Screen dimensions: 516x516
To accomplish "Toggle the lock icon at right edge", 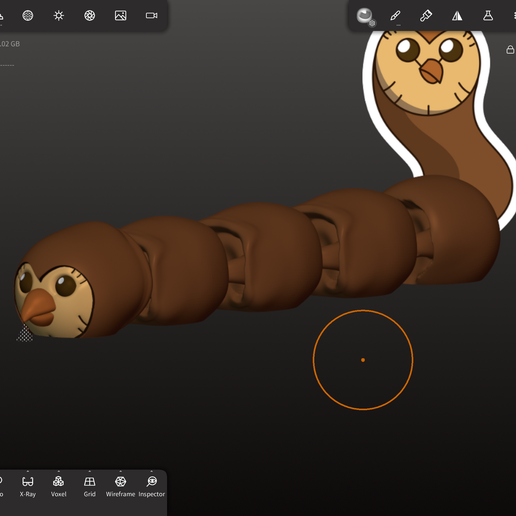I will [x=510, y=50].
